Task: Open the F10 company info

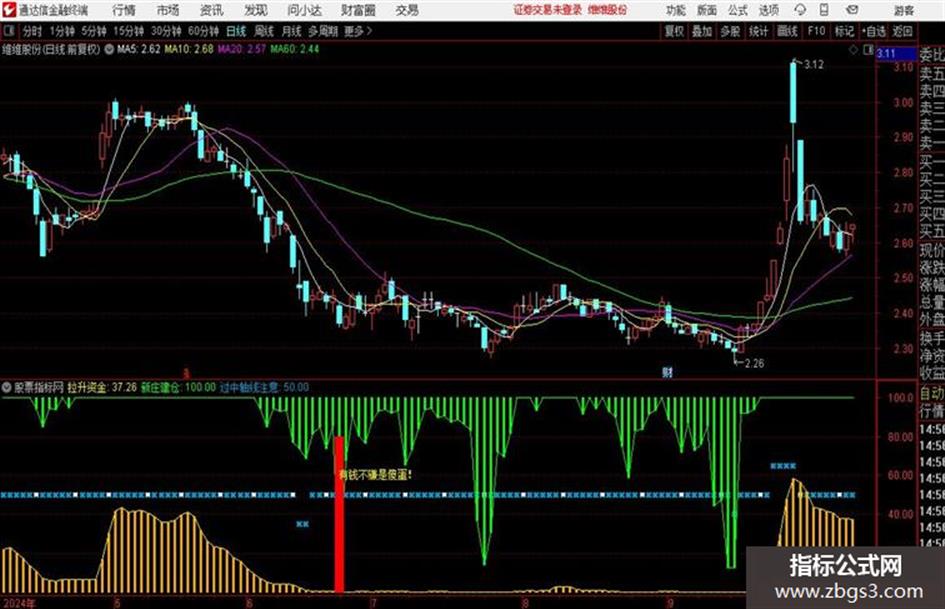Action: [816, 31]
